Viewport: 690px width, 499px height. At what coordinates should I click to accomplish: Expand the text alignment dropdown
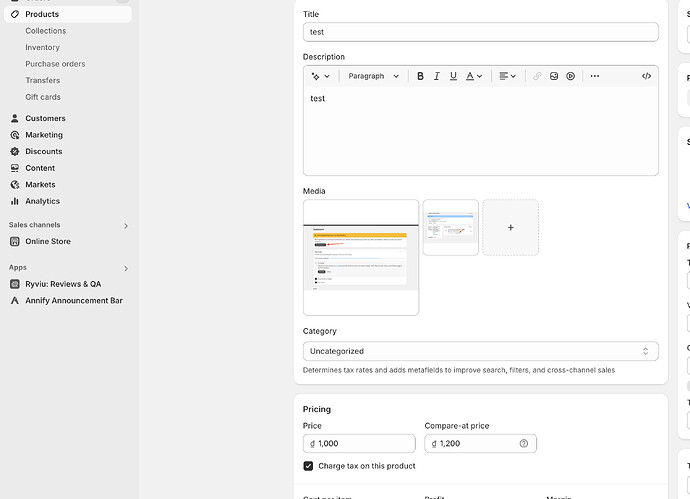point(508,76)
